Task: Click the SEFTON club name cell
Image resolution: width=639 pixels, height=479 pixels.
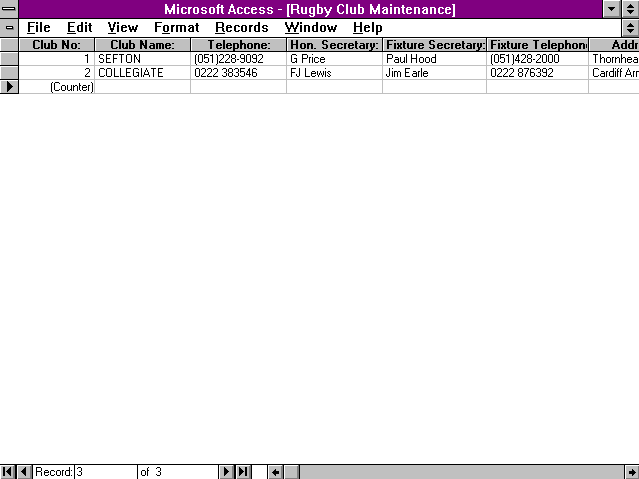Action: point(142,59)
